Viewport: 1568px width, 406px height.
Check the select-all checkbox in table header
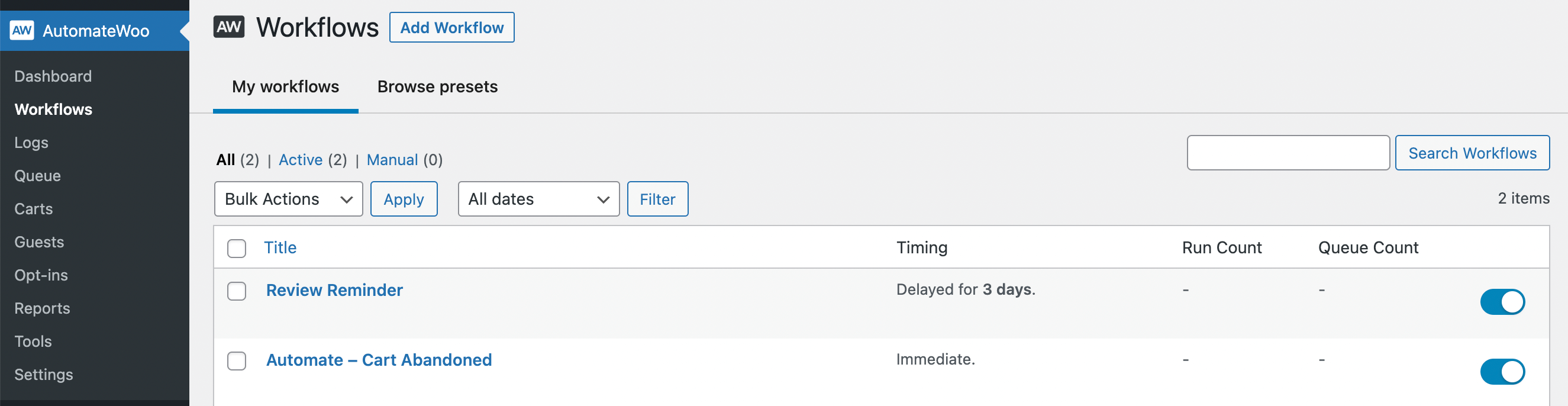tap(237, 249)
